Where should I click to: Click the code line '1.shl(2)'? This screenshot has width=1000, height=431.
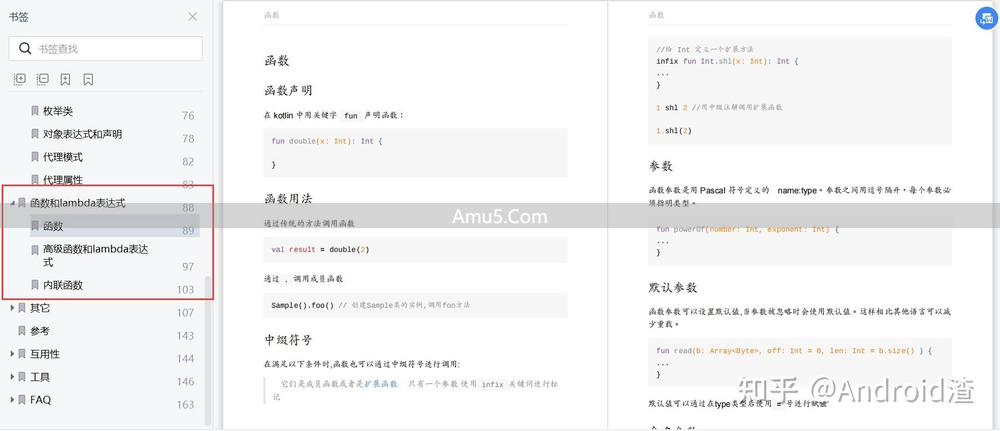673,131
